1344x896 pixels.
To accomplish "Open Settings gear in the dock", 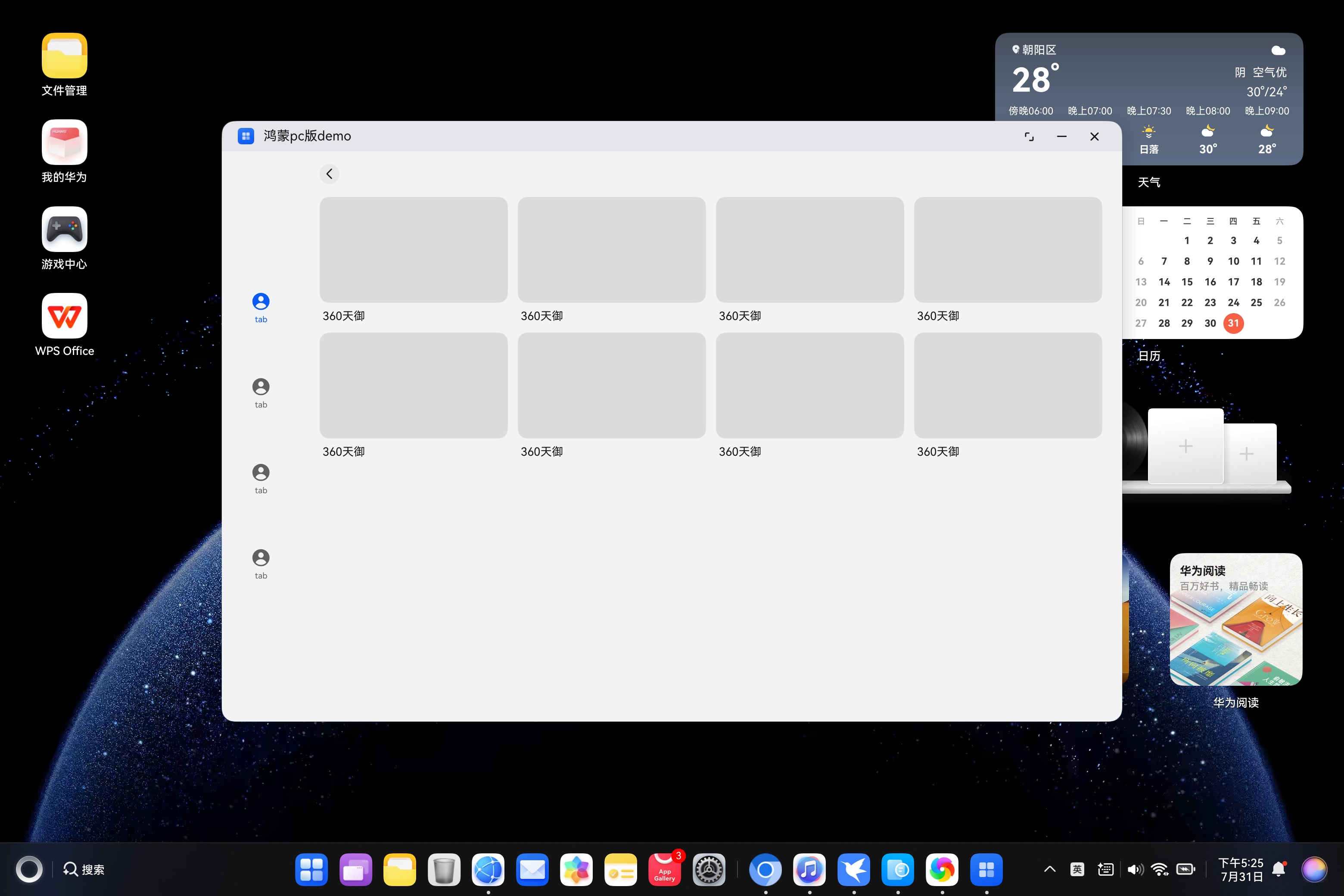I will coord(709,869).
